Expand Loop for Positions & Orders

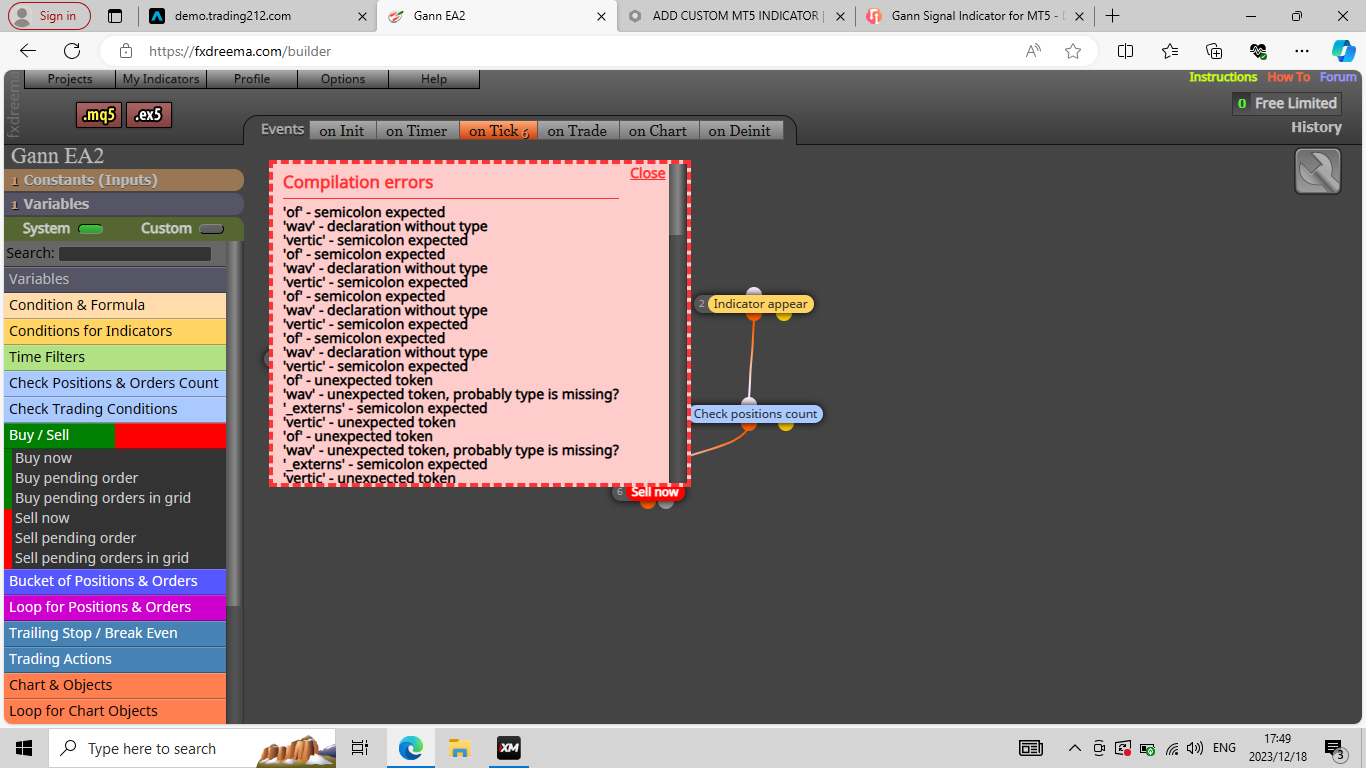point(115,607)
